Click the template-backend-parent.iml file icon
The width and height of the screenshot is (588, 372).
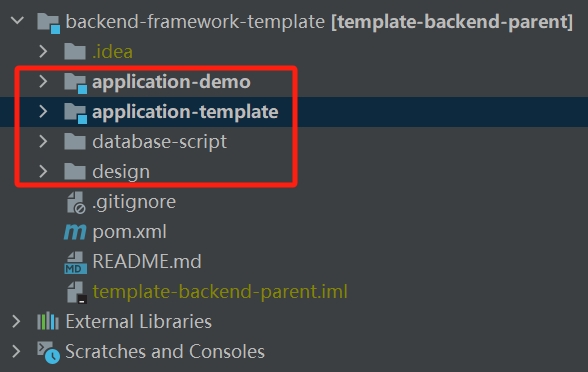point(77,292)
